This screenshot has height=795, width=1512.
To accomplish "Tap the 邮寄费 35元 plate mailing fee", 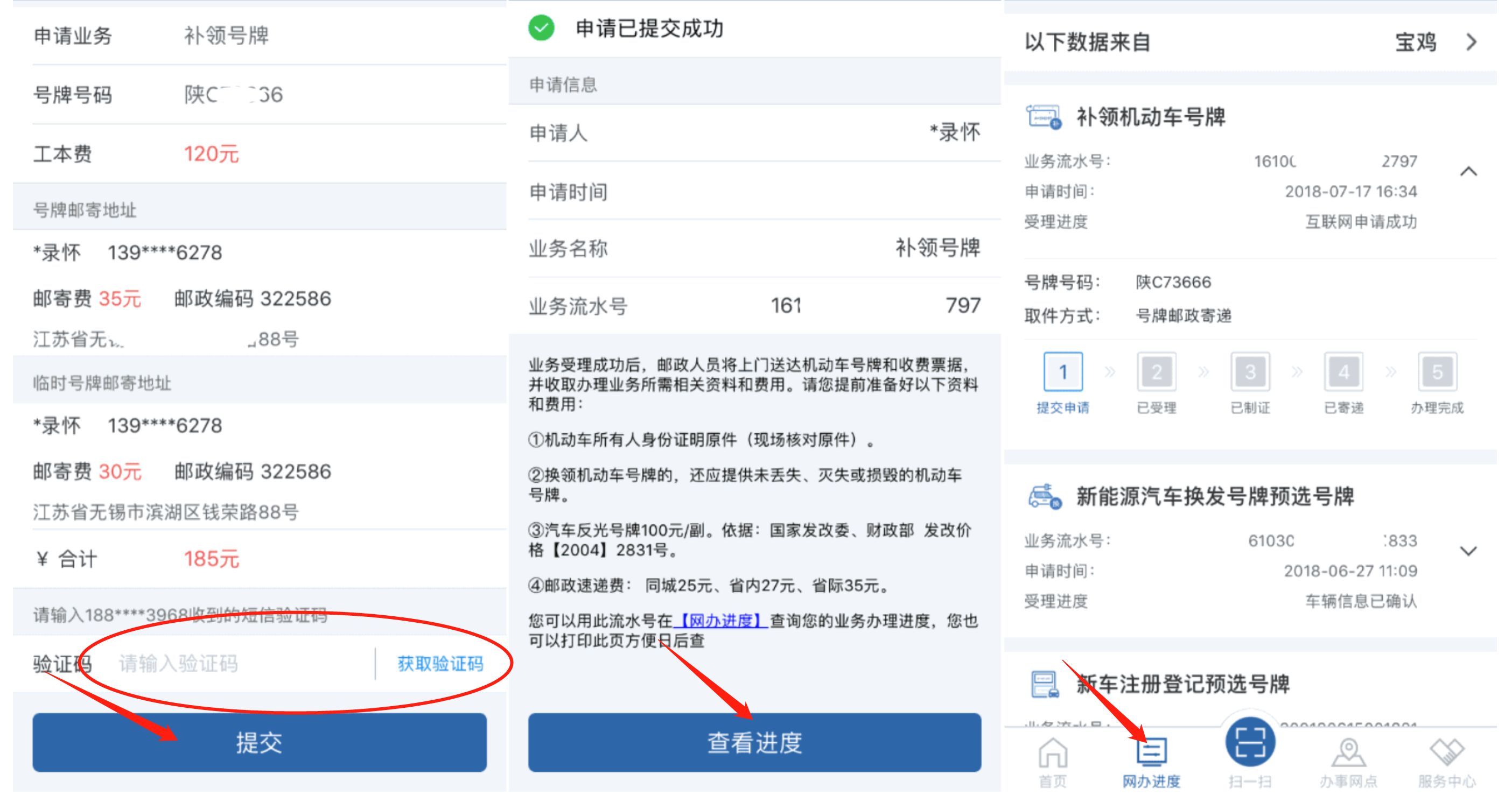I will 87,299.
